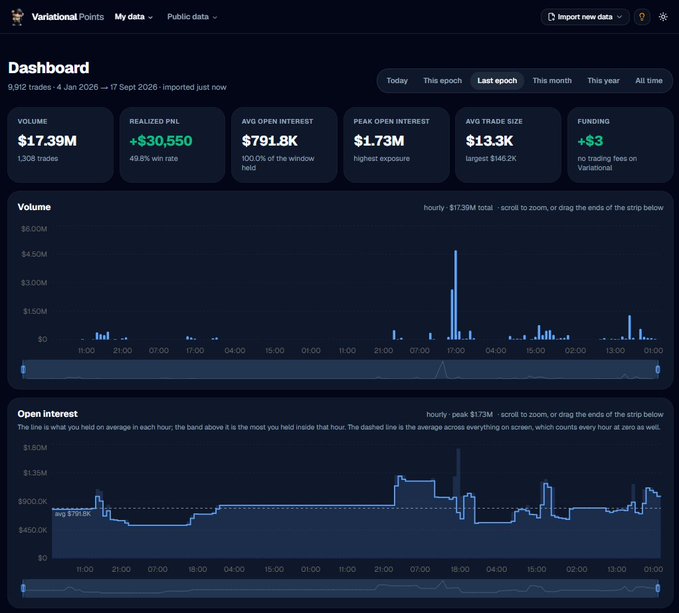This screenshot has width=679, height=613.
Task: Click the right handle of Open interest strip
Action: 658,588
